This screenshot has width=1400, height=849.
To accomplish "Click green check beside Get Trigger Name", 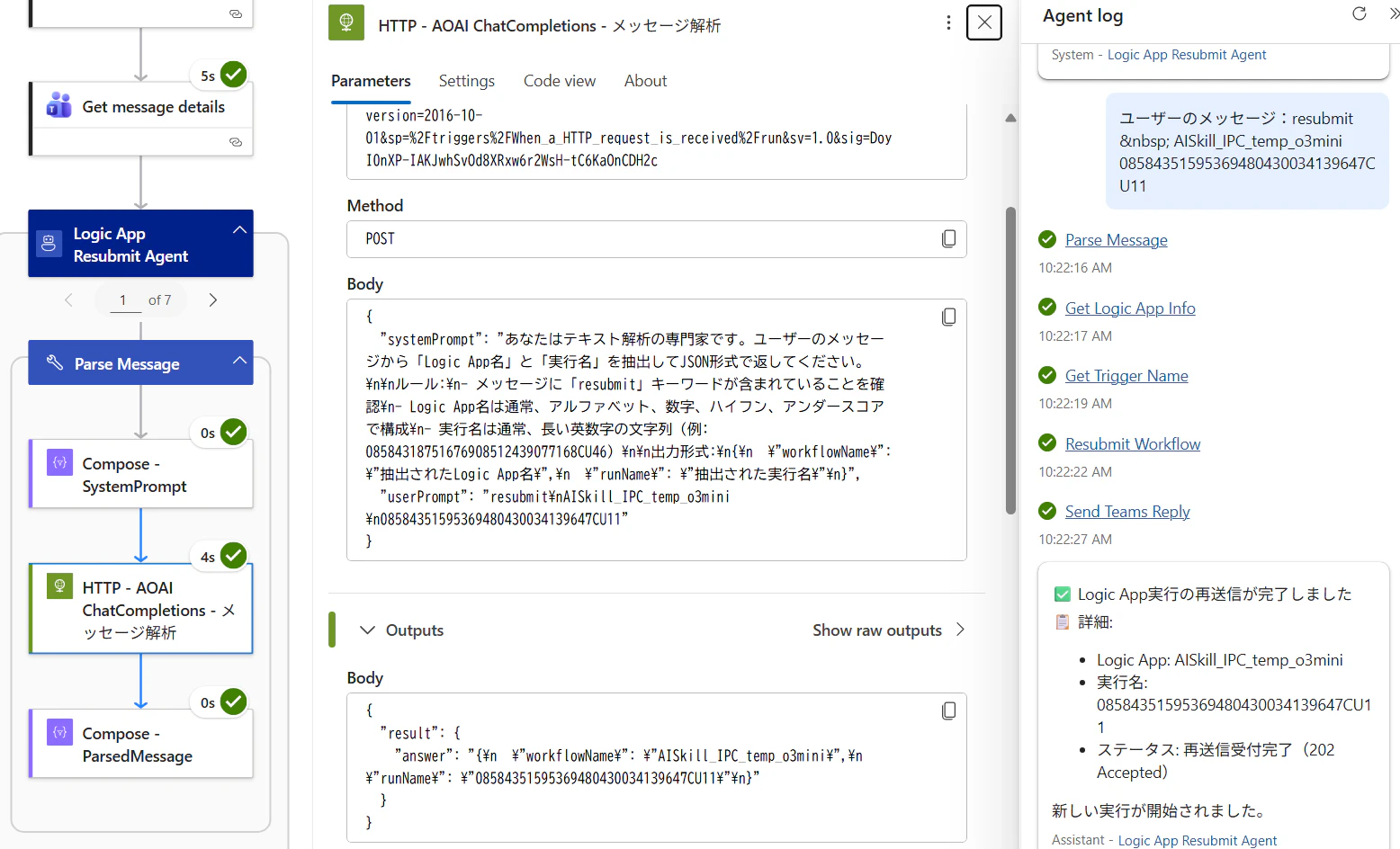I will pos(1047,375).
